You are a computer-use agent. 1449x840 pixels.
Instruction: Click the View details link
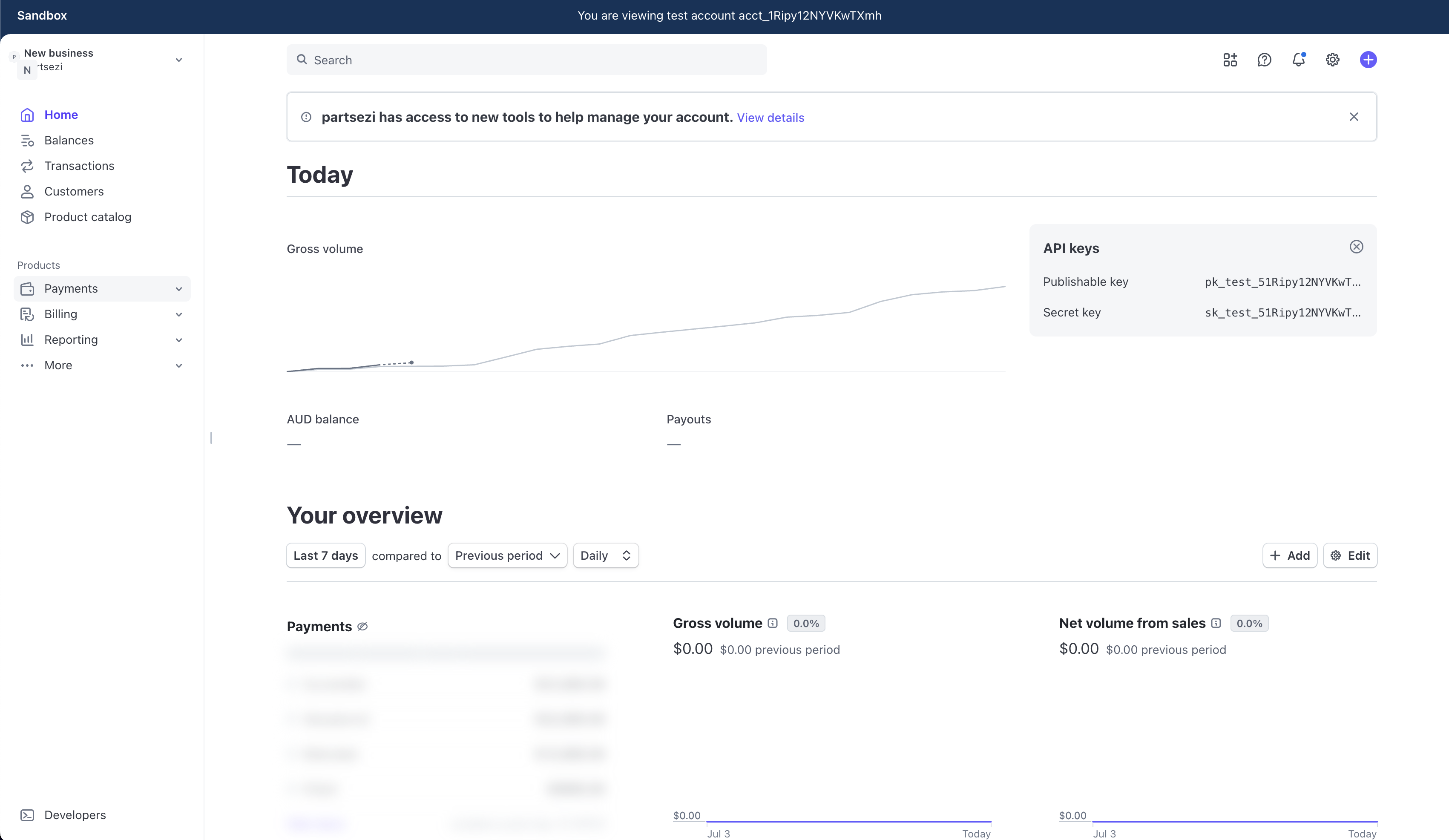770,117
